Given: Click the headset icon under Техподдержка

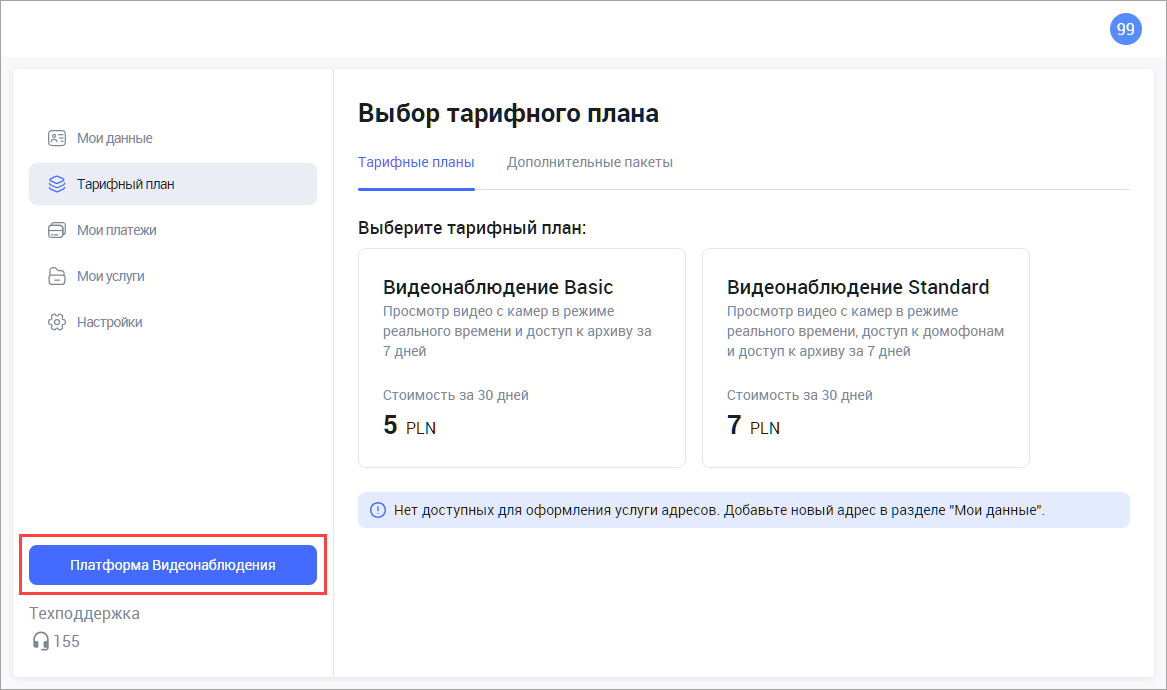Looking at the screenshot, I should pos(41,641).
